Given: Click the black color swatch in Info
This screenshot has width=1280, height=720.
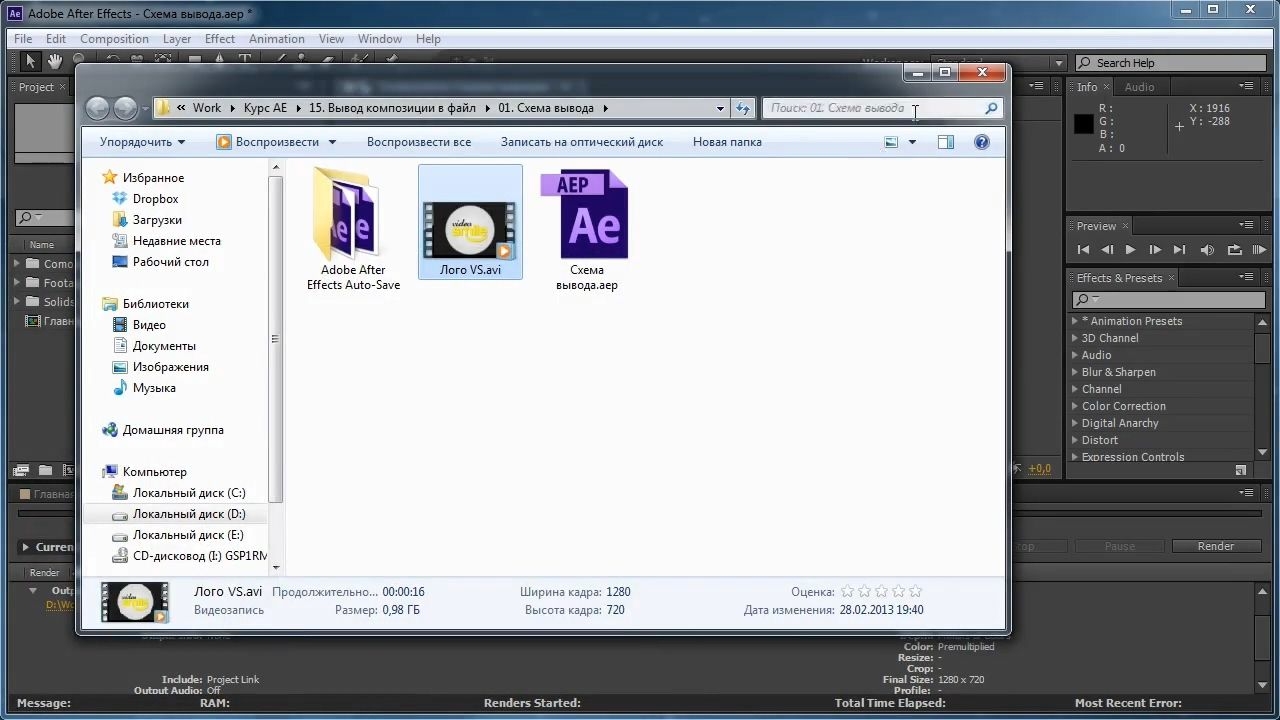Looking at the screenshot, I should click(x=1083, y=124).
